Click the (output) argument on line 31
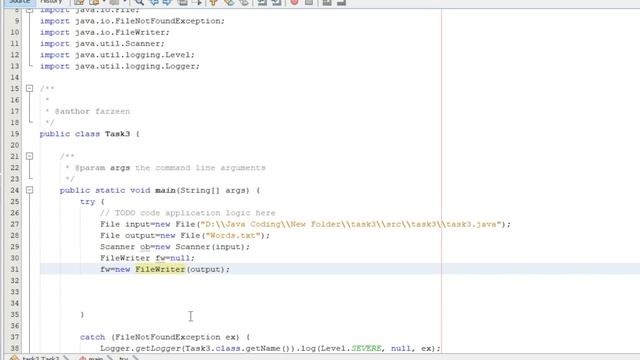 pos(205,269)
